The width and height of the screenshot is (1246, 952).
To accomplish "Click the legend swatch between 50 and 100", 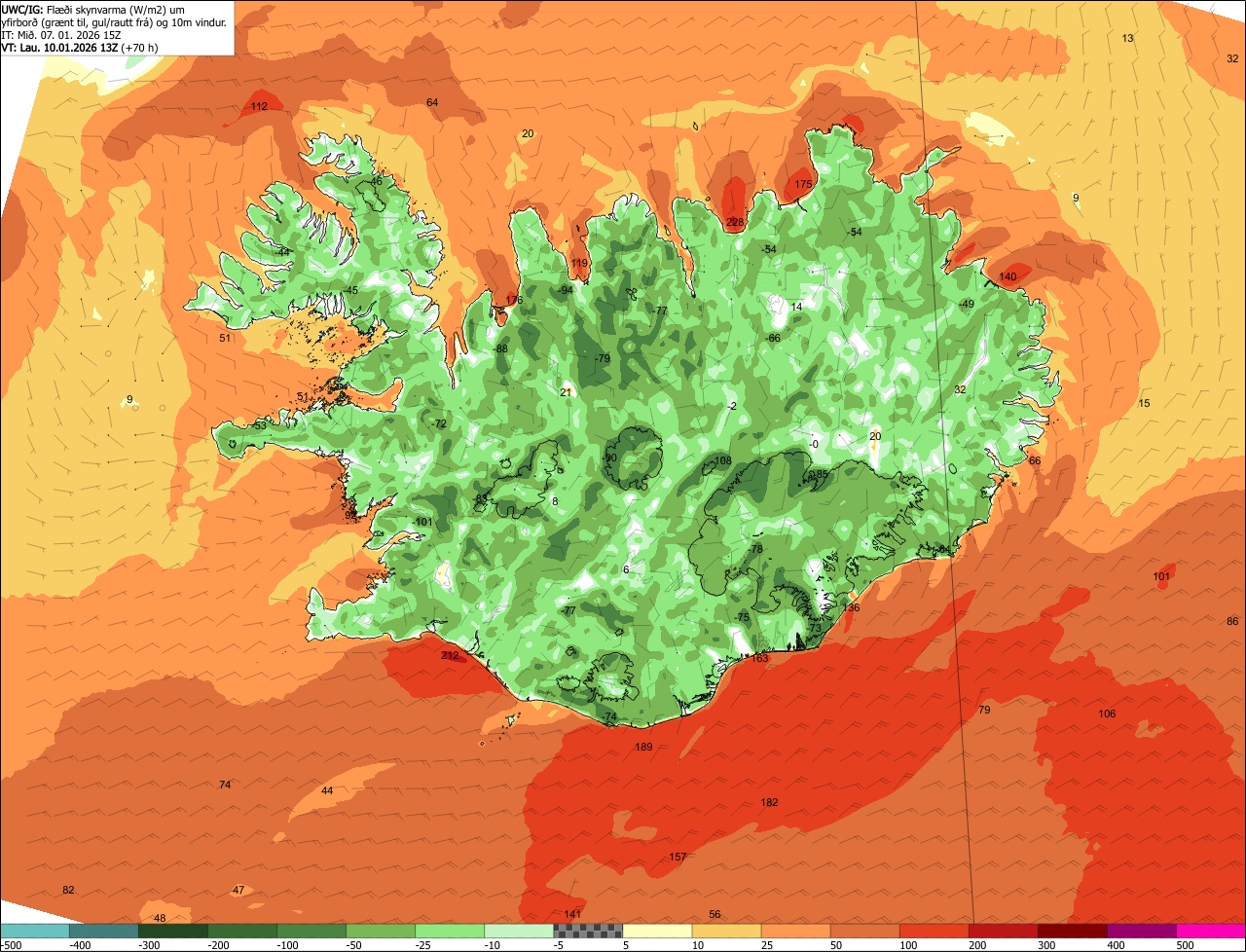I will 864,931.
